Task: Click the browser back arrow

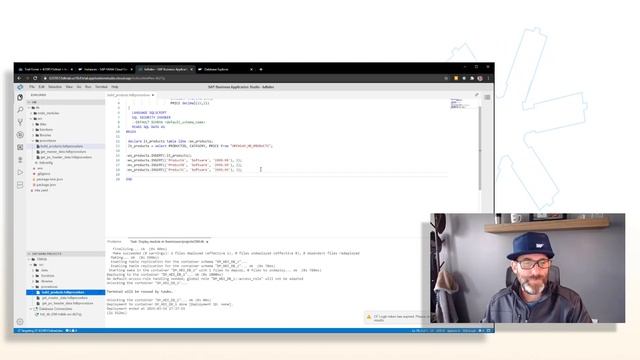Action: [x=19, y=78]
